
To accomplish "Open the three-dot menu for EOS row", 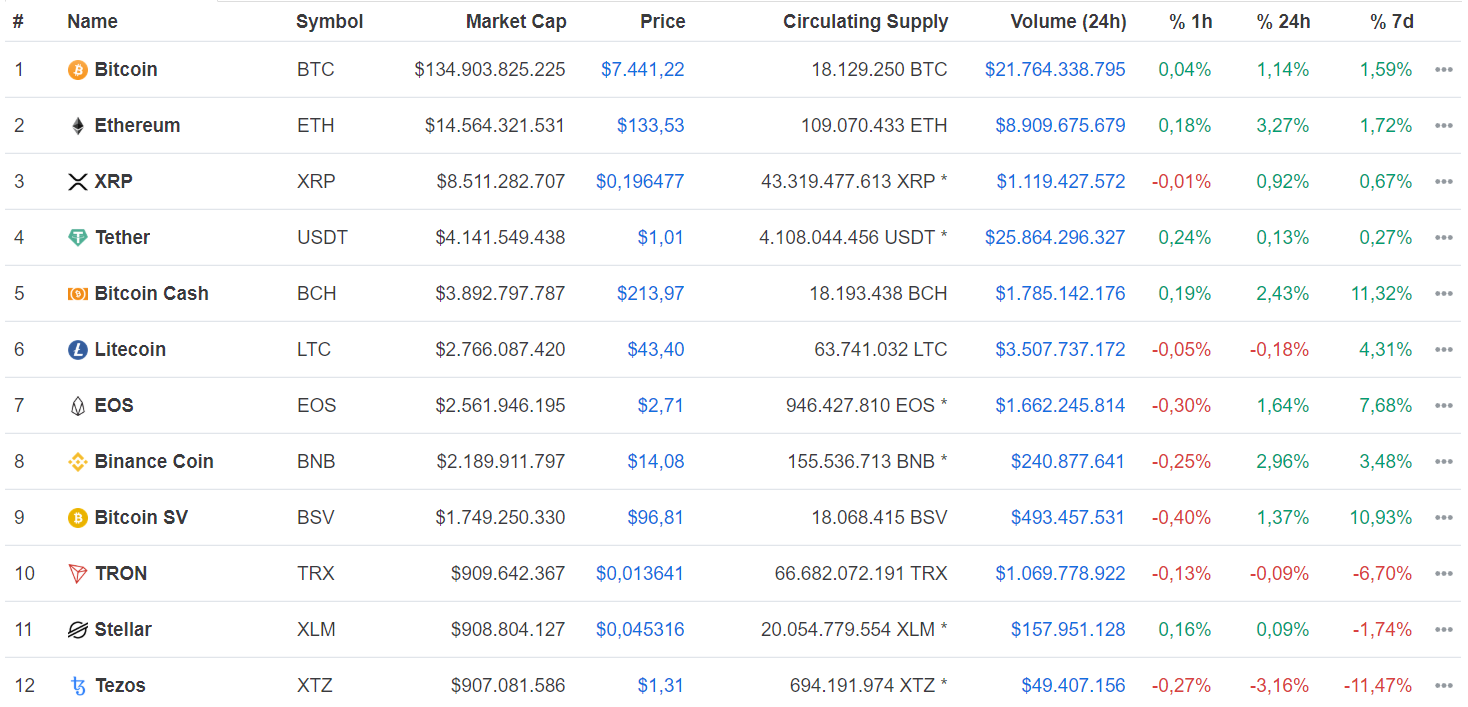I will click(x=1443, y=406).
